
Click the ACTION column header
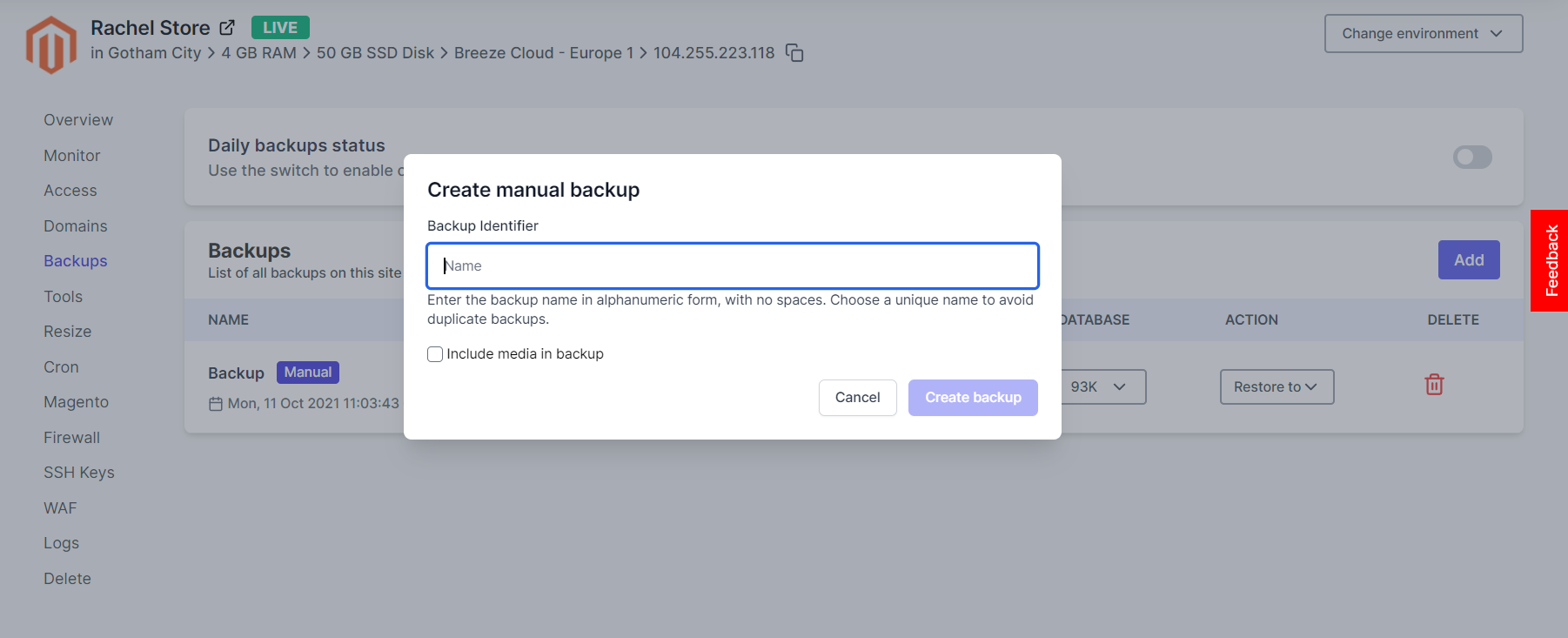[1251, 320]
